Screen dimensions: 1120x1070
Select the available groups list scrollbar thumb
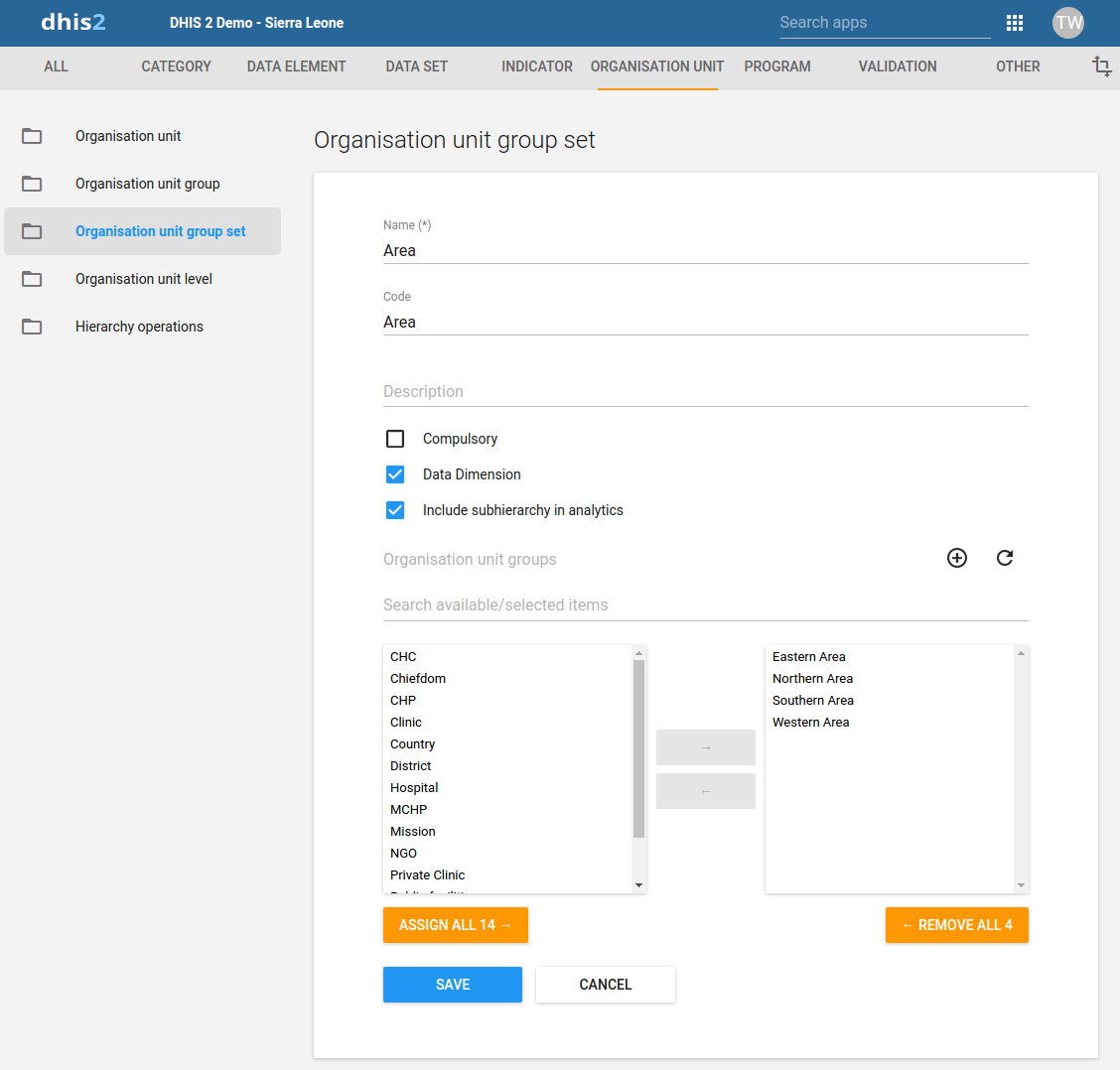point(639,748)
